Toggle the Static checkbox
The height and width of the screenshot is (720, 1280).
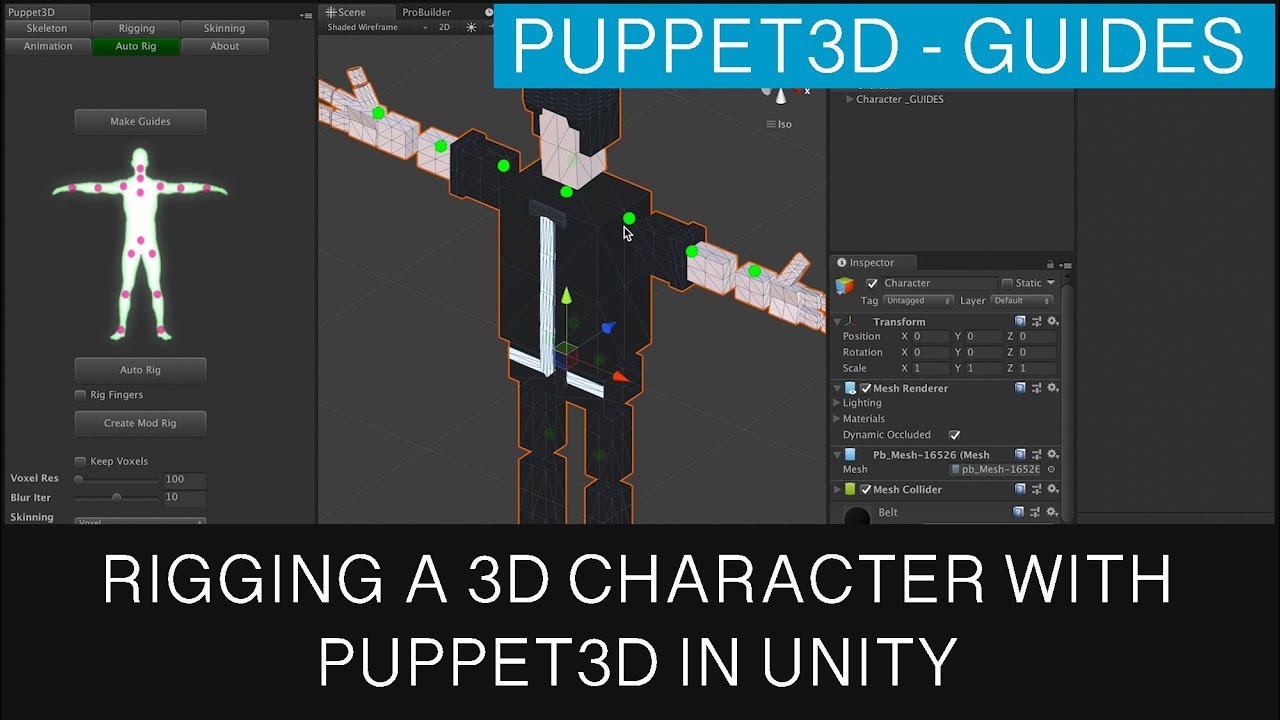click(x=1007, y=283)
